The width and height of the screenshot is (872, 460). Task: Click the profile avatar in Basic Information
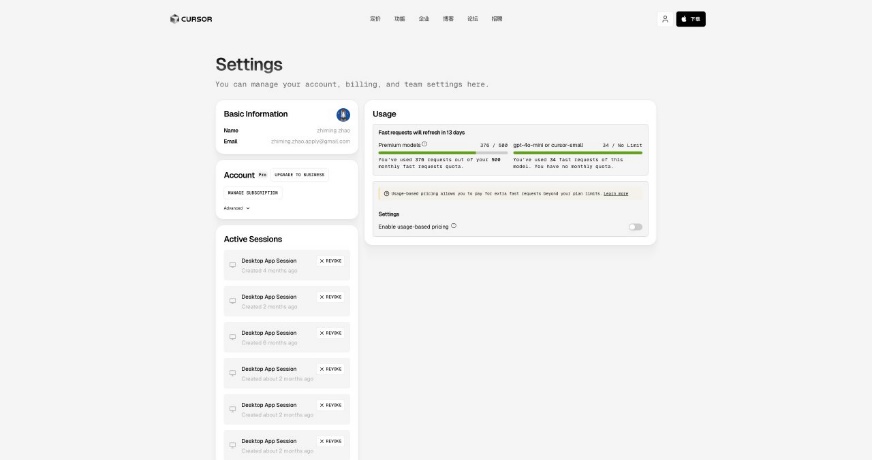coord(343,114)
